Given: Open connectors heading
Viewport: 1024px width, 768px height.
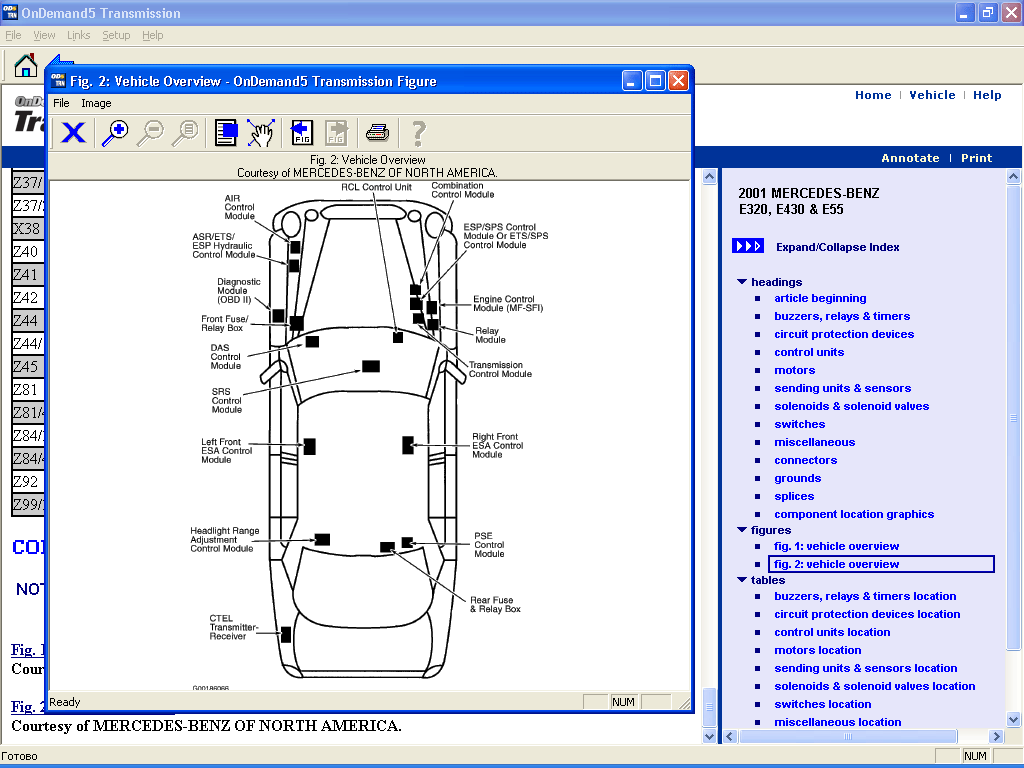Looking at the screenshot, I should 805,460.
